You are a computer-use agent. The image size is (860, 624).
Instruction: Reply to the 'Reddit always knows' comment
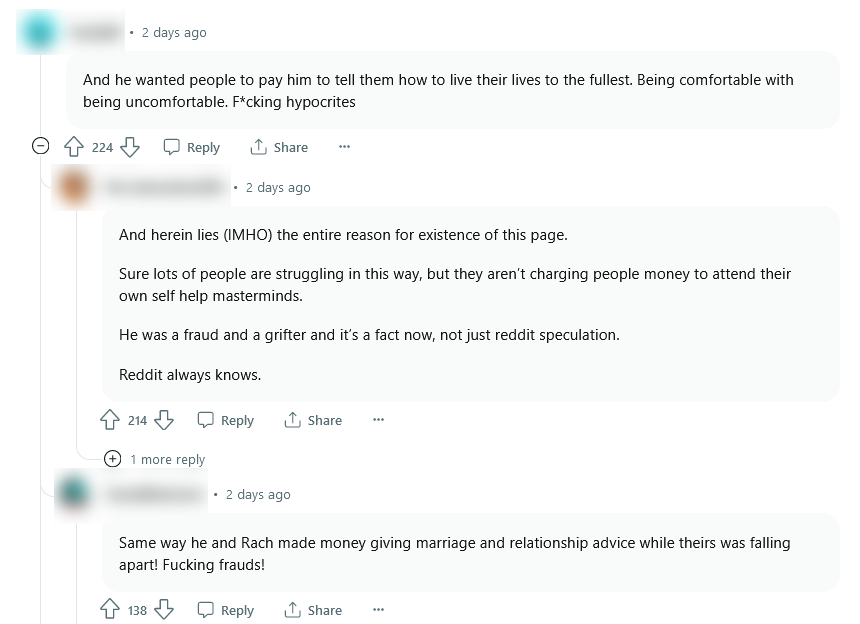(225, 420)
